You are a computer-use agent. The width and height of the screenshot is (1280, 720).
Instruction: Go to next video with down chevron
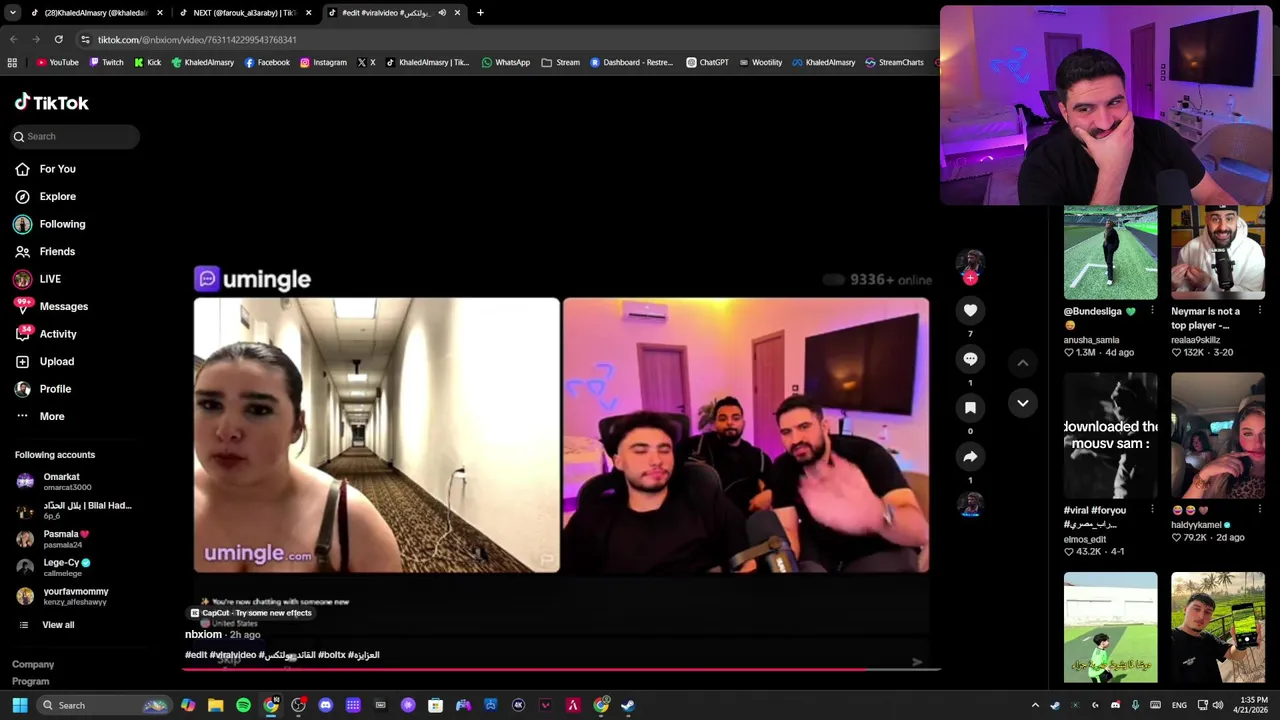point(1022,403)
